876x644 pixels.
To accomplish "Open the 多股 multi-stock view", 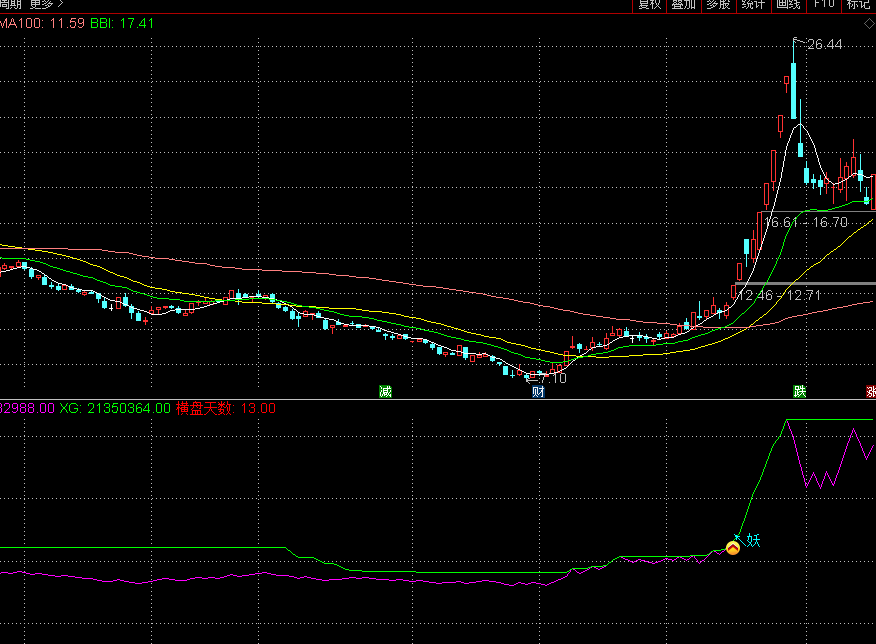I will (x=718, y=4).
